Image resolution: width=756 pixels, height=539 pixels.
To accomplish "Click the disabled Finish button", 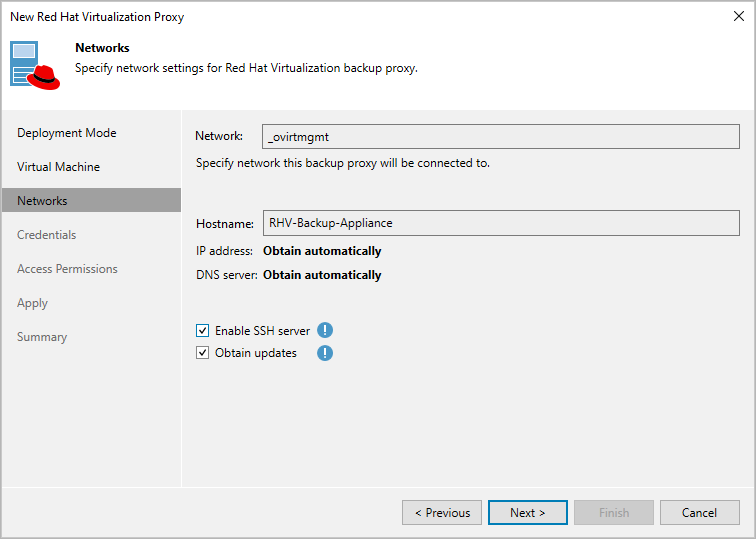I will 614,512.
